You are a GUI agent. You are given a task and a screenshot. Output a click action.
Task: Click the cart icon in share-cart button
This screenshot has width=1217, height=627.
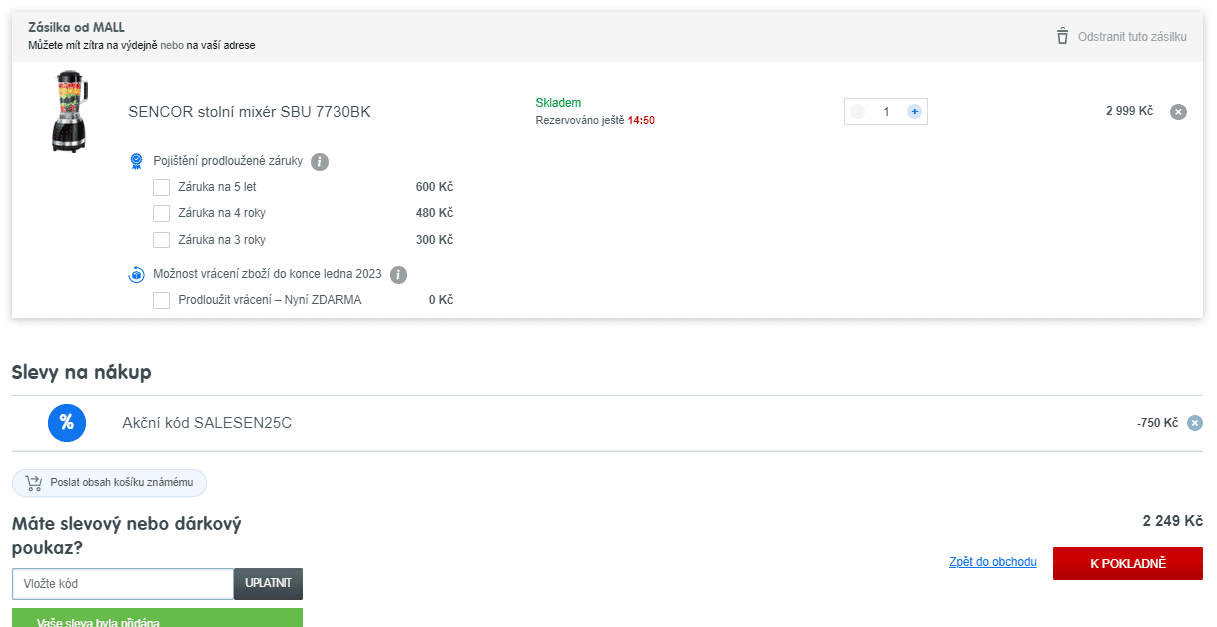pos(34,483)
